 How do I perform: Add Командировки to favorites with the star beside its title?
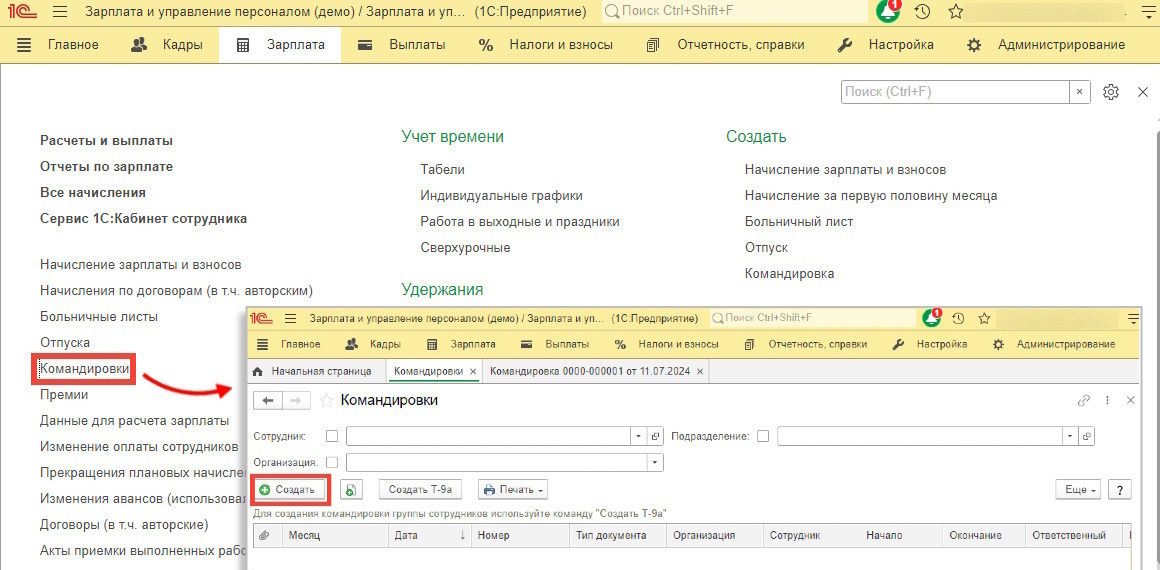326,400
